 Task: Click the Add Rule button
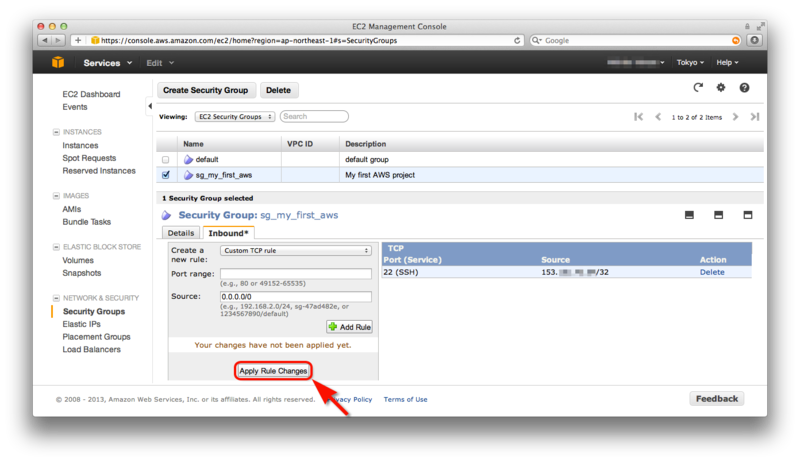click(x=349, y=327)
